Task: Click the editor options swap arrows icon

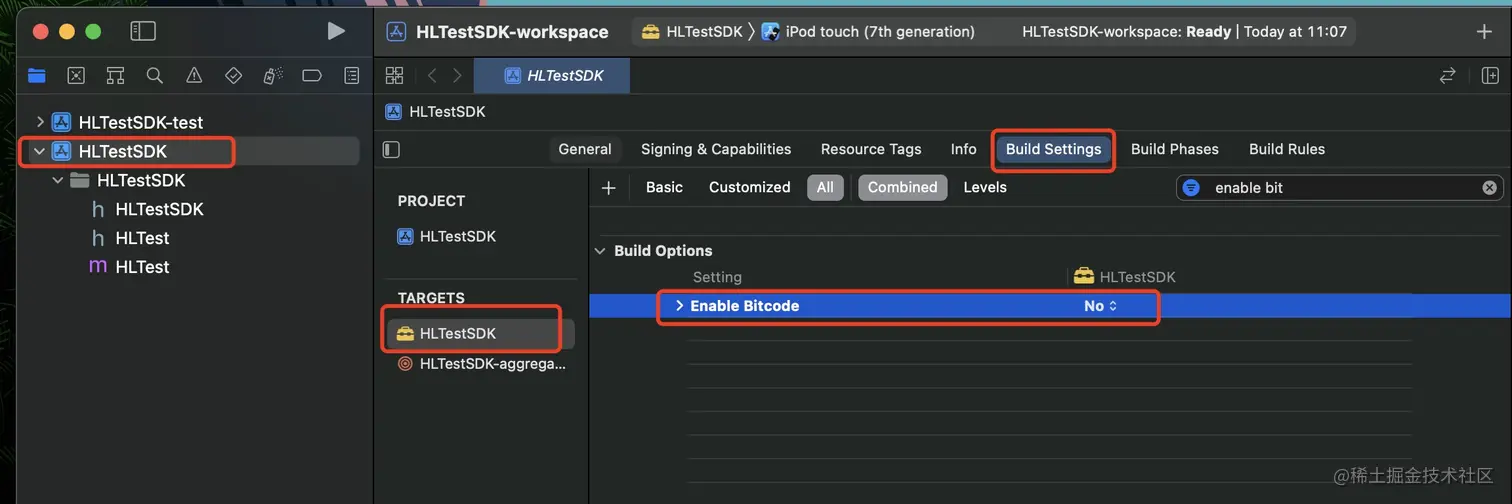Action: [x=1447, y=75]
